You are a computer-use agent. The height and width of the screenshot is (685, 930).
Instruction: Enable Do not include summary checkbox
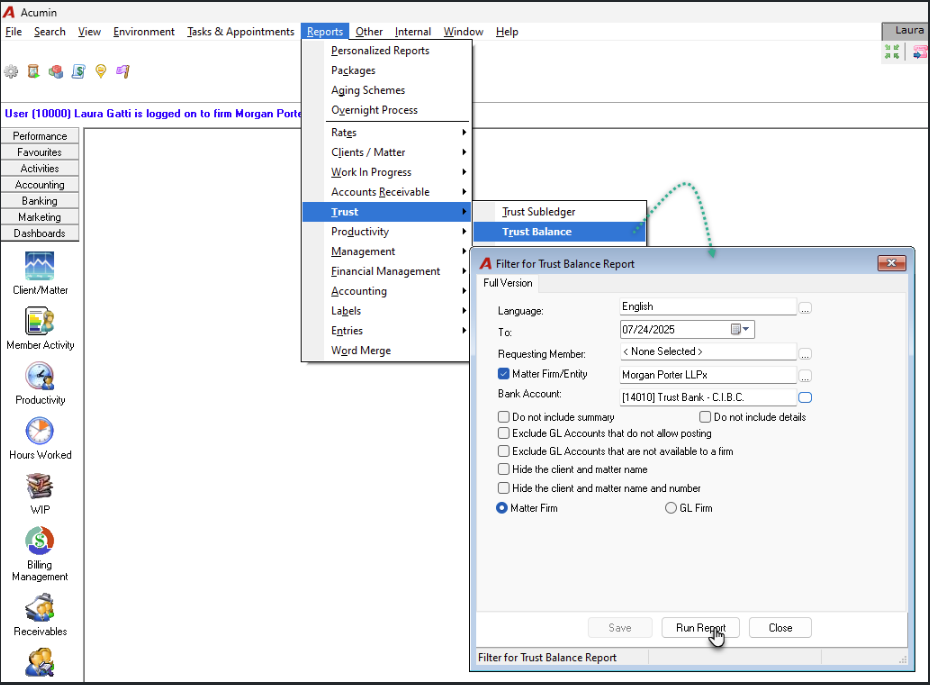504,417
